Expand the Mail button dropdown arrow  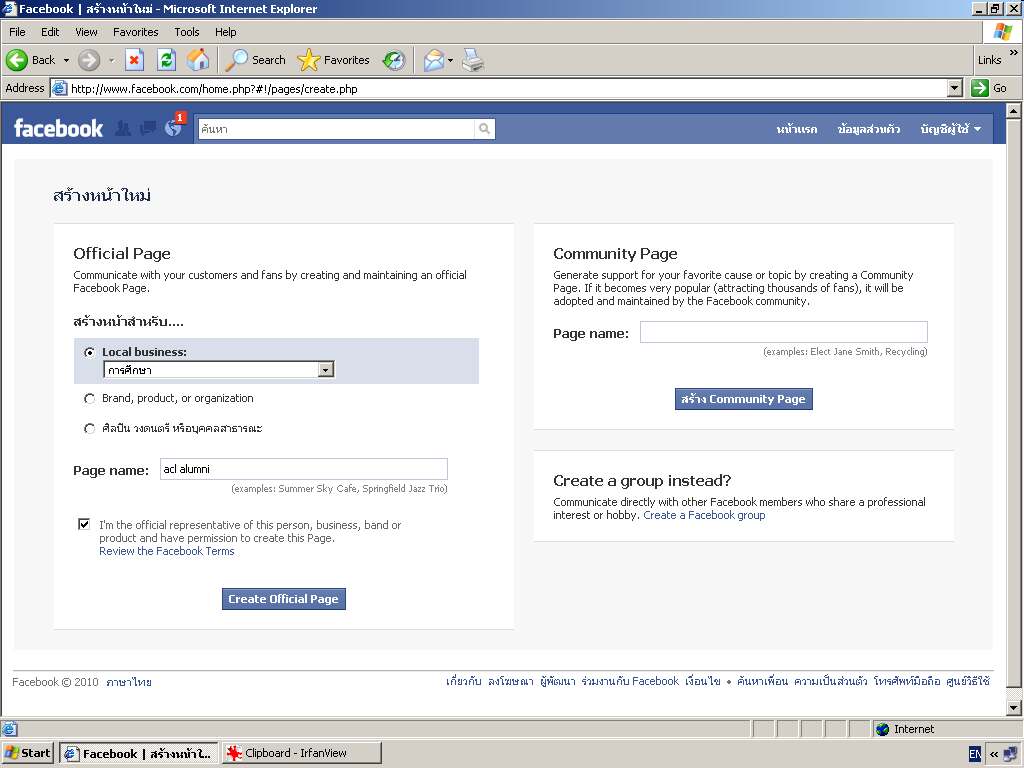pos(451,60)
